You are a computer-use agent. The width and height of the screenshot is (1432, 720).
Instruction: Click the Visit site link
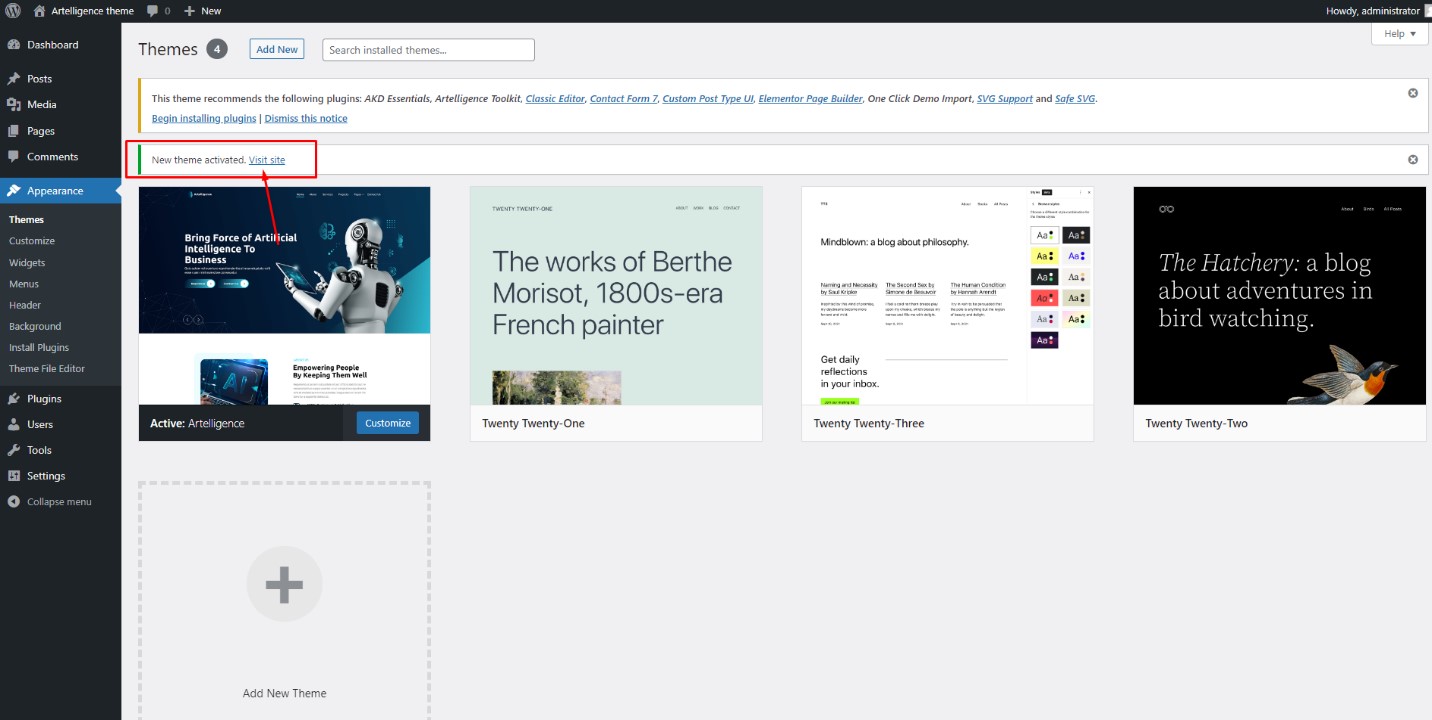267,160
